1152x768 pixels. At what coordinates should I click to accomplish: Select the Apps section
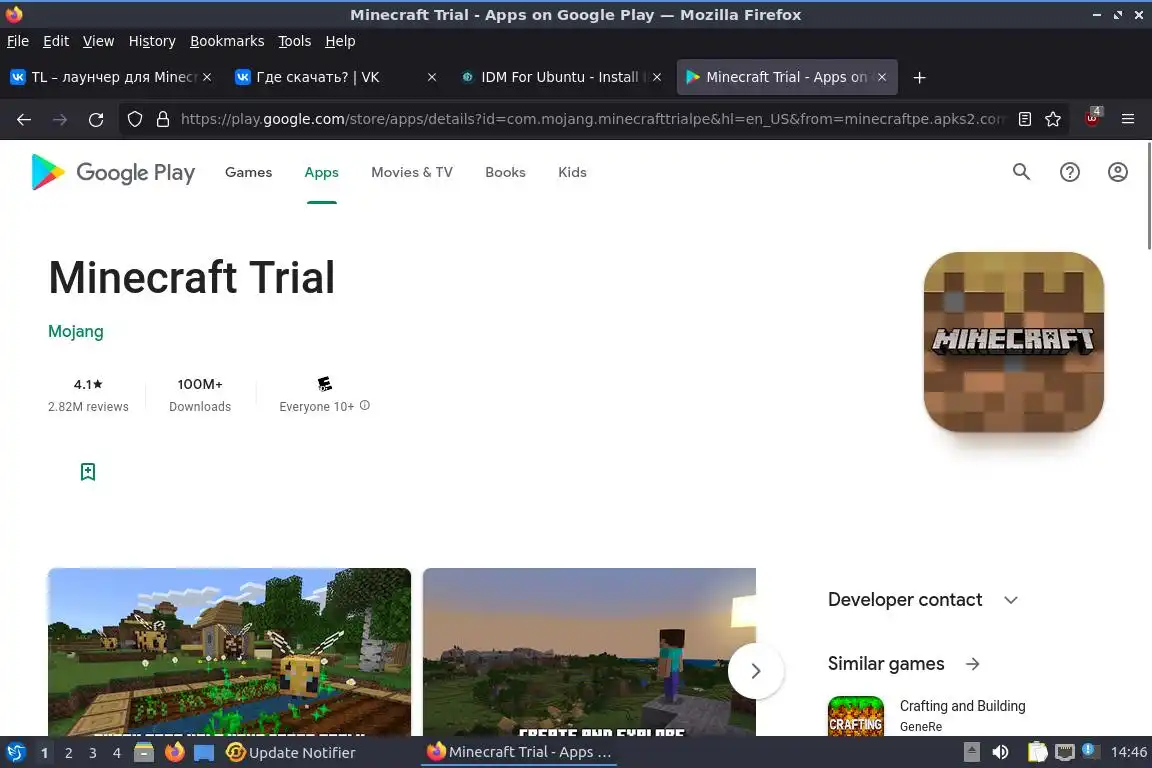(322, 172)
